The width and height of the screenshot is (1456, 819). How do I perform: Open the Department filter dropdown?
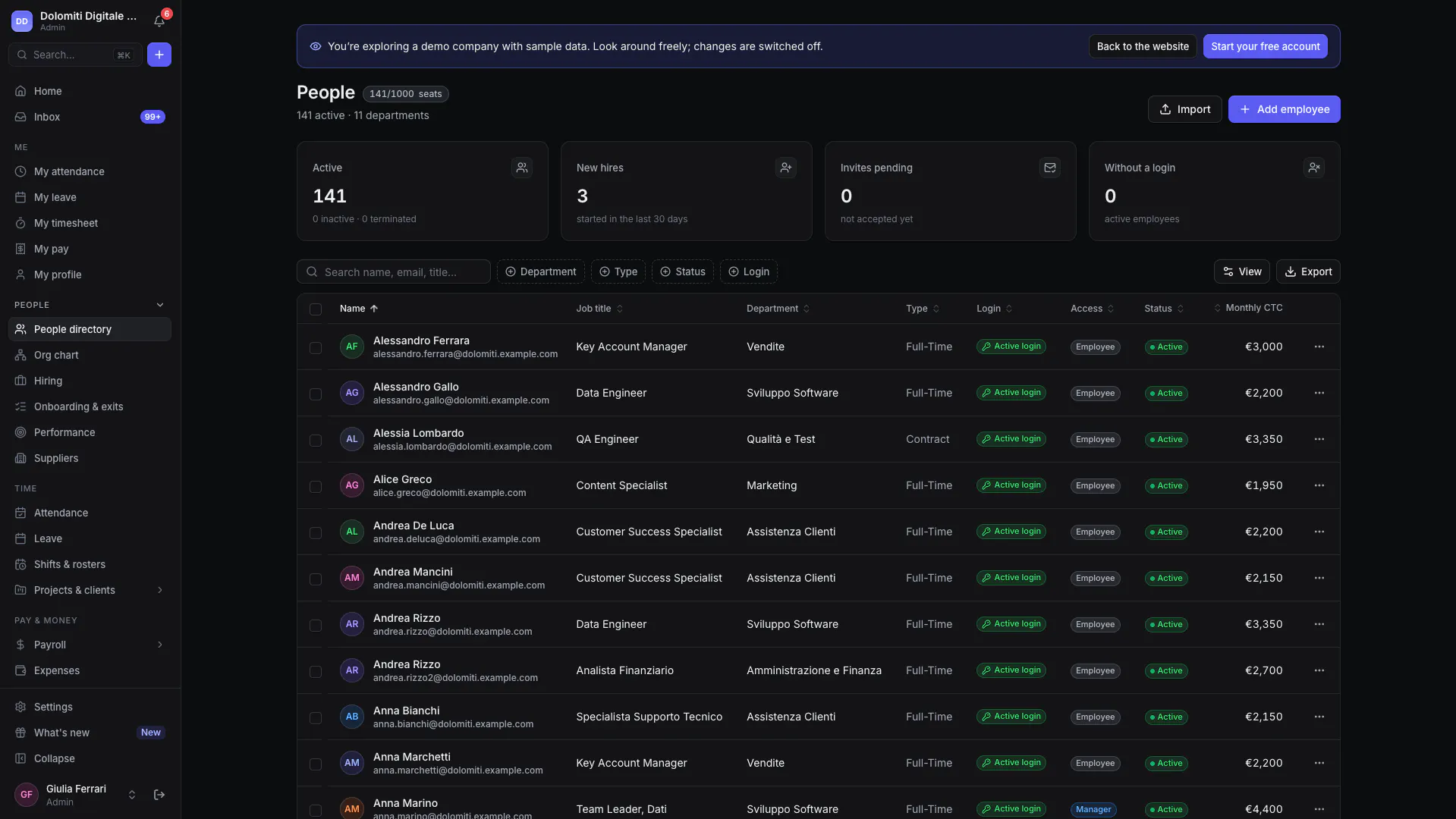541,271
